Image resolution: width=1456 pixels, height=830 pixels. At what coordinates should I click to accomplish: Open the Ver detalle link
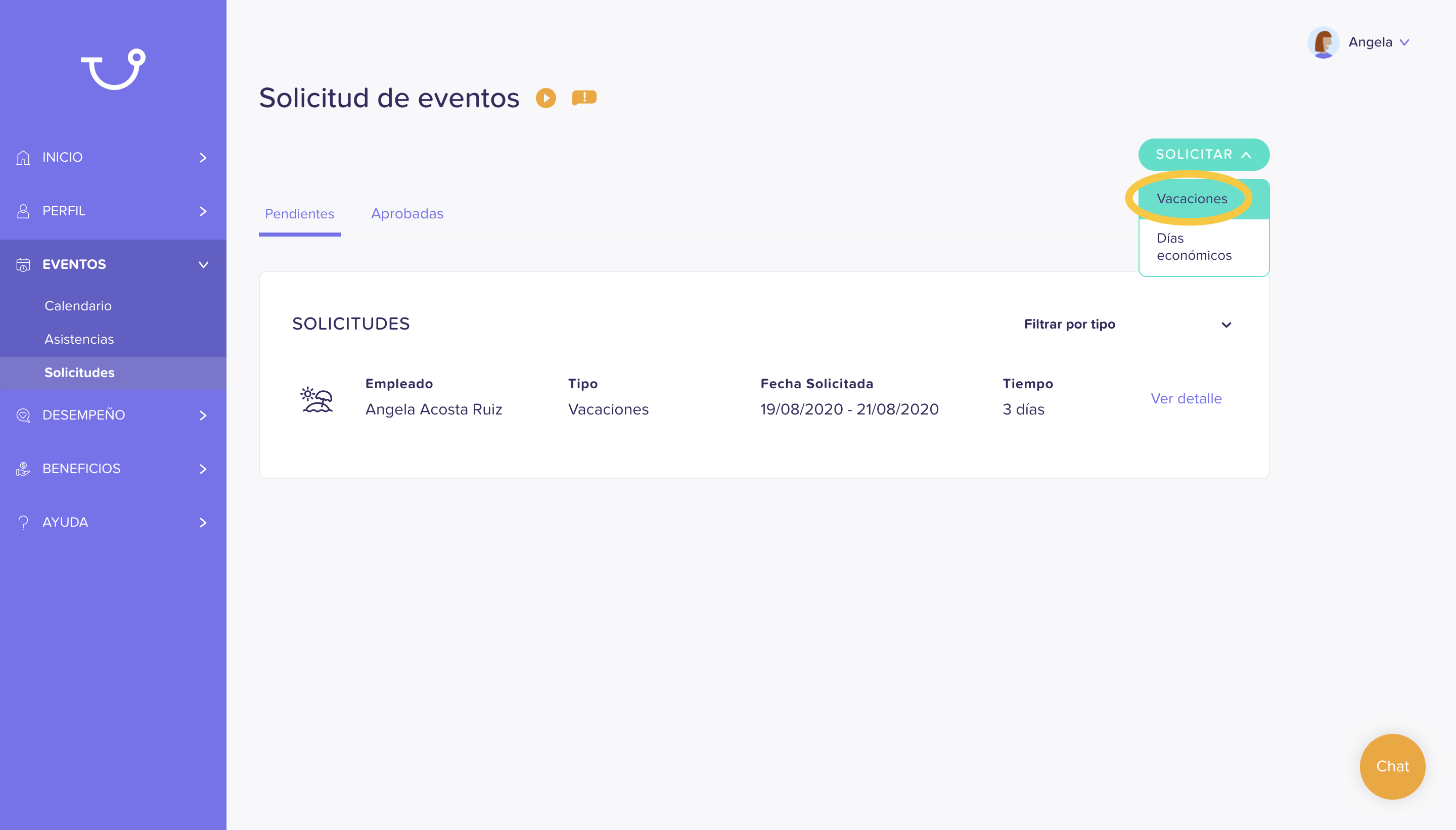click(x=1186, y=398)
